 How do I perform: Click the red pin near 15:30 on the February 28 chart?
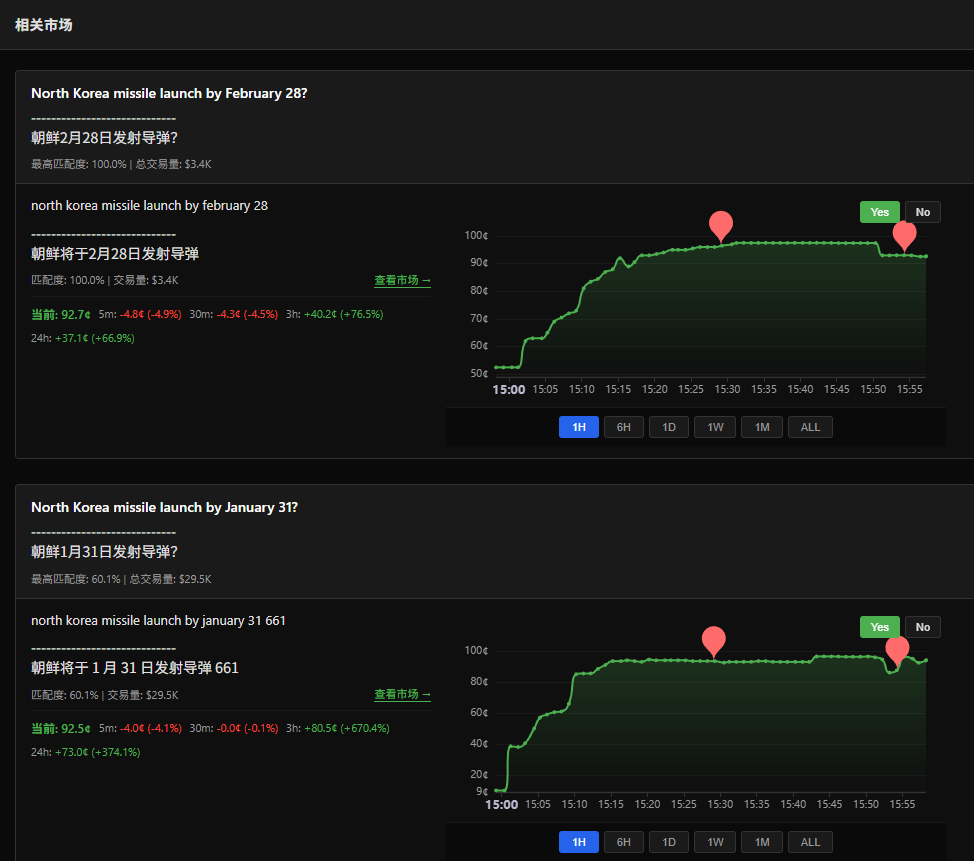[720, 224]
